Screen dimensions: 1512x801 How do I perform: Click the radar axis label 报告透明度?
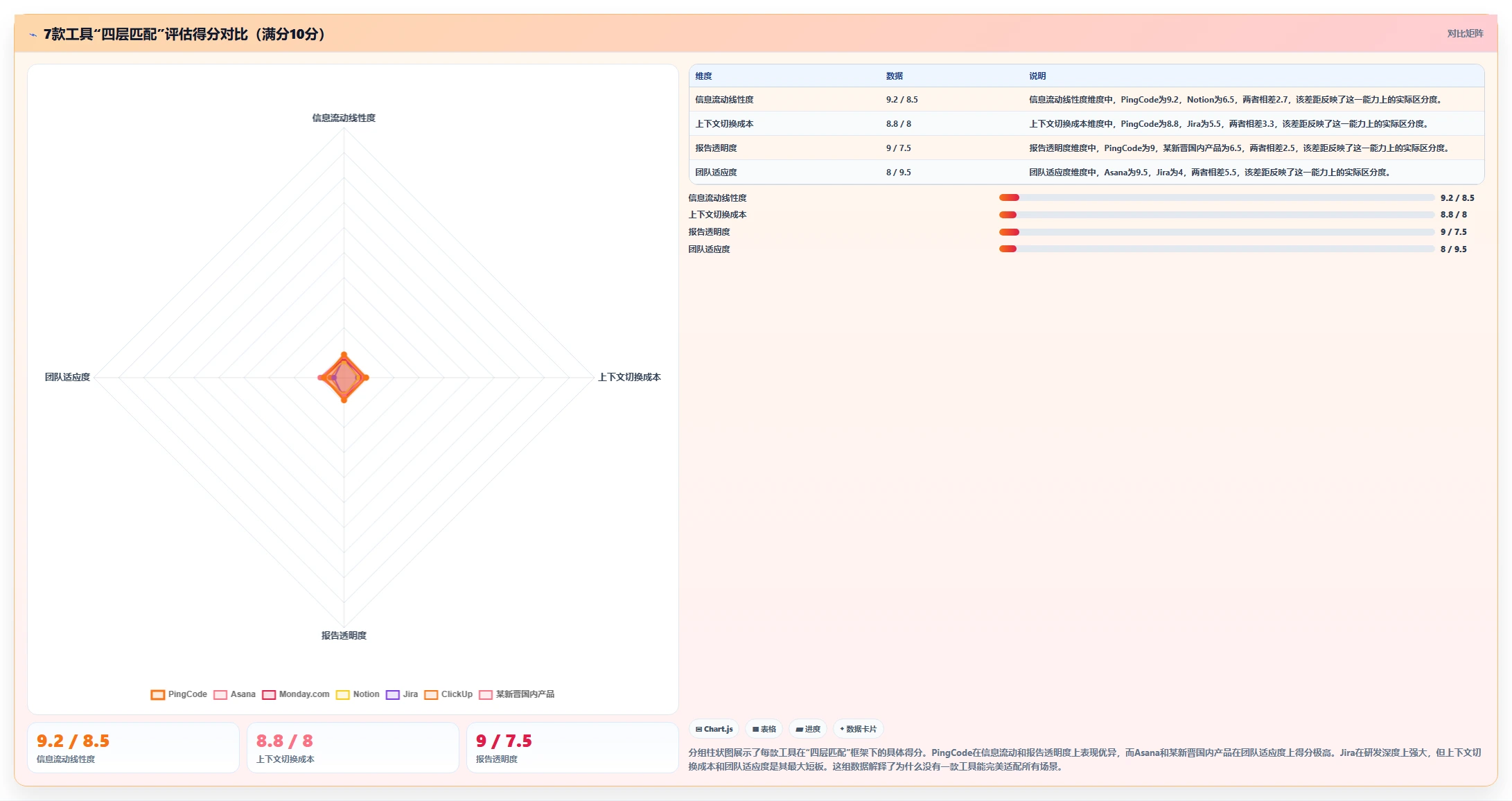pos(344,635)
